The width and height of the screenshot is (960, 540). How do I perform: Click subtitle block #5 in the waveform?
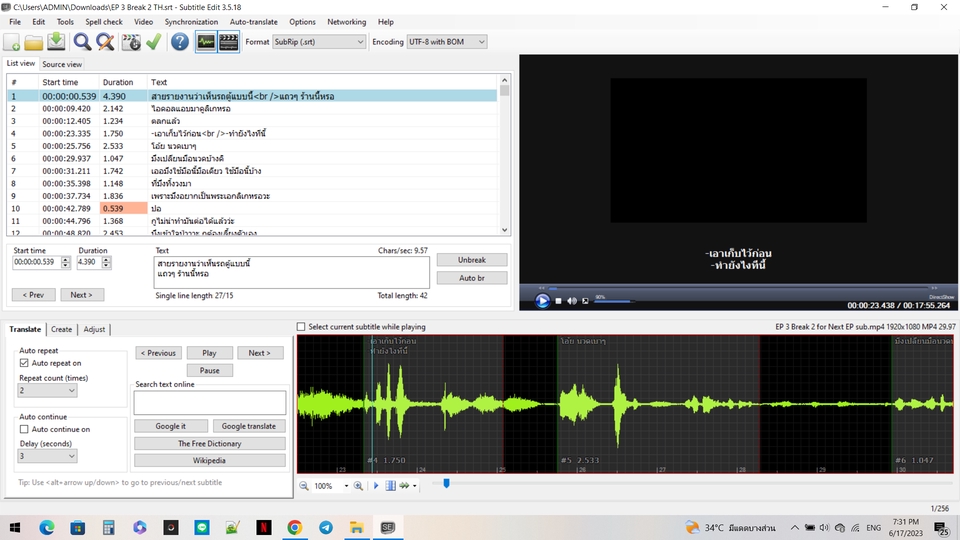[658, 404]
